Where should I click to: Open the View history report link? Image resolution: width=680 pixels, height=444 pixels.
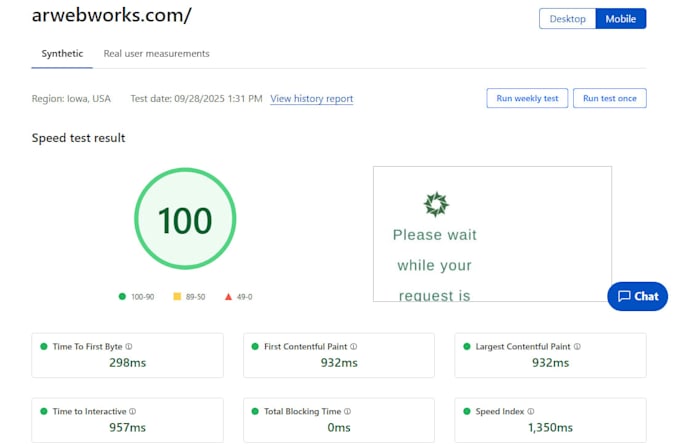[311, 98]
